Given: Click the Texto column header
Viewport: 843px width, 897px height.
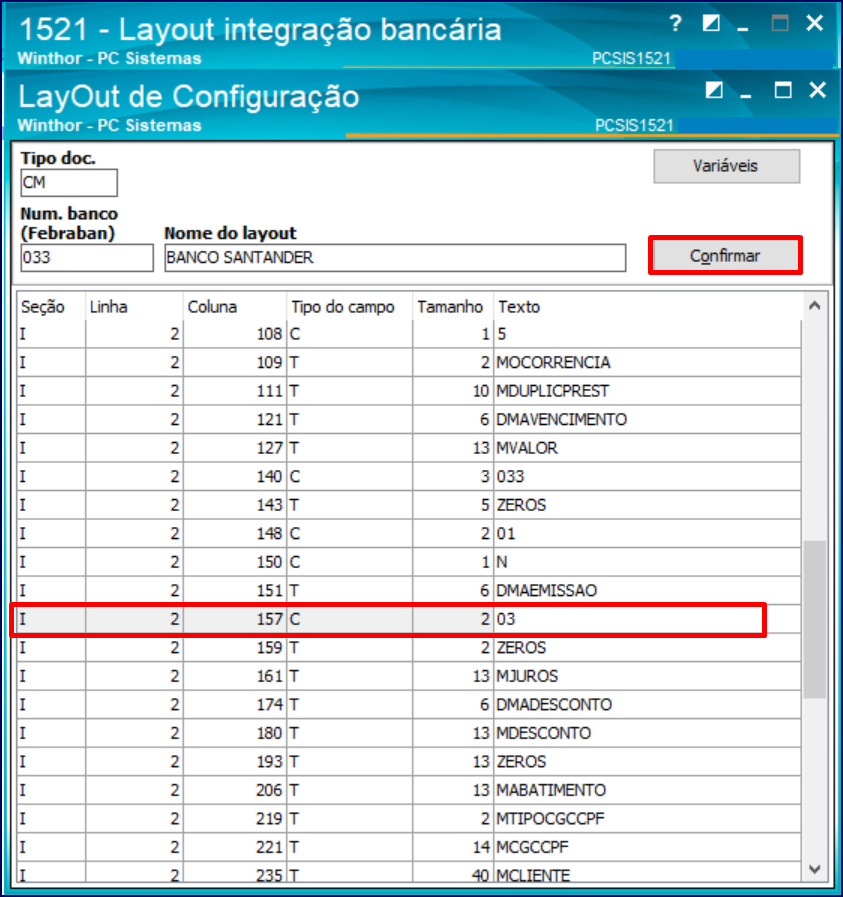Looking at the screenshot, I should tap(647, 307).
